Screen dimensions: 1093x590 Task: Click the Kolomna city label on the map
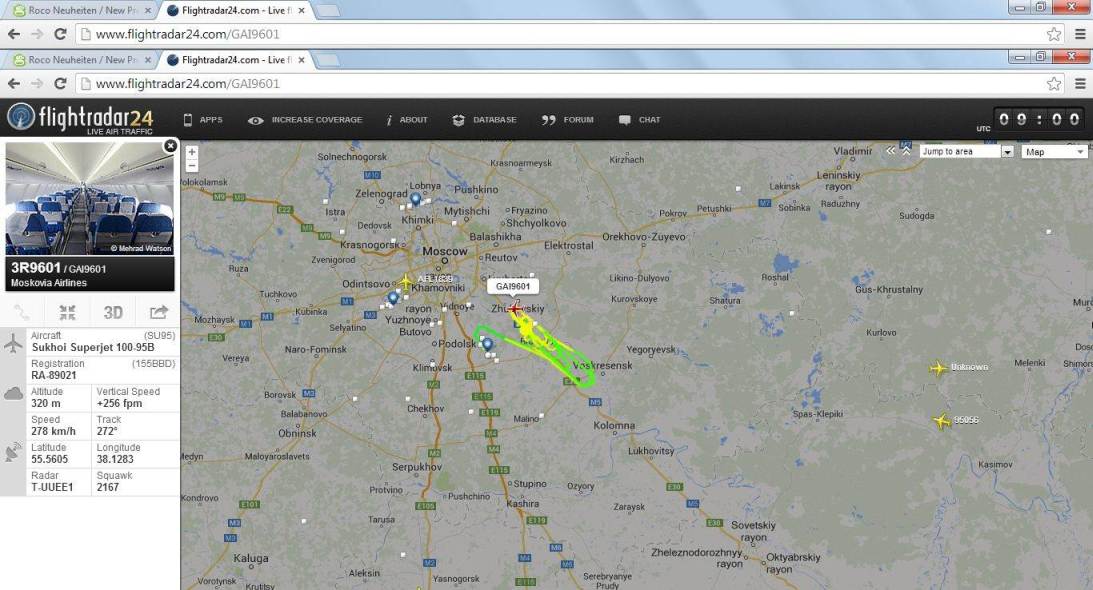click(x=614, y=425)
